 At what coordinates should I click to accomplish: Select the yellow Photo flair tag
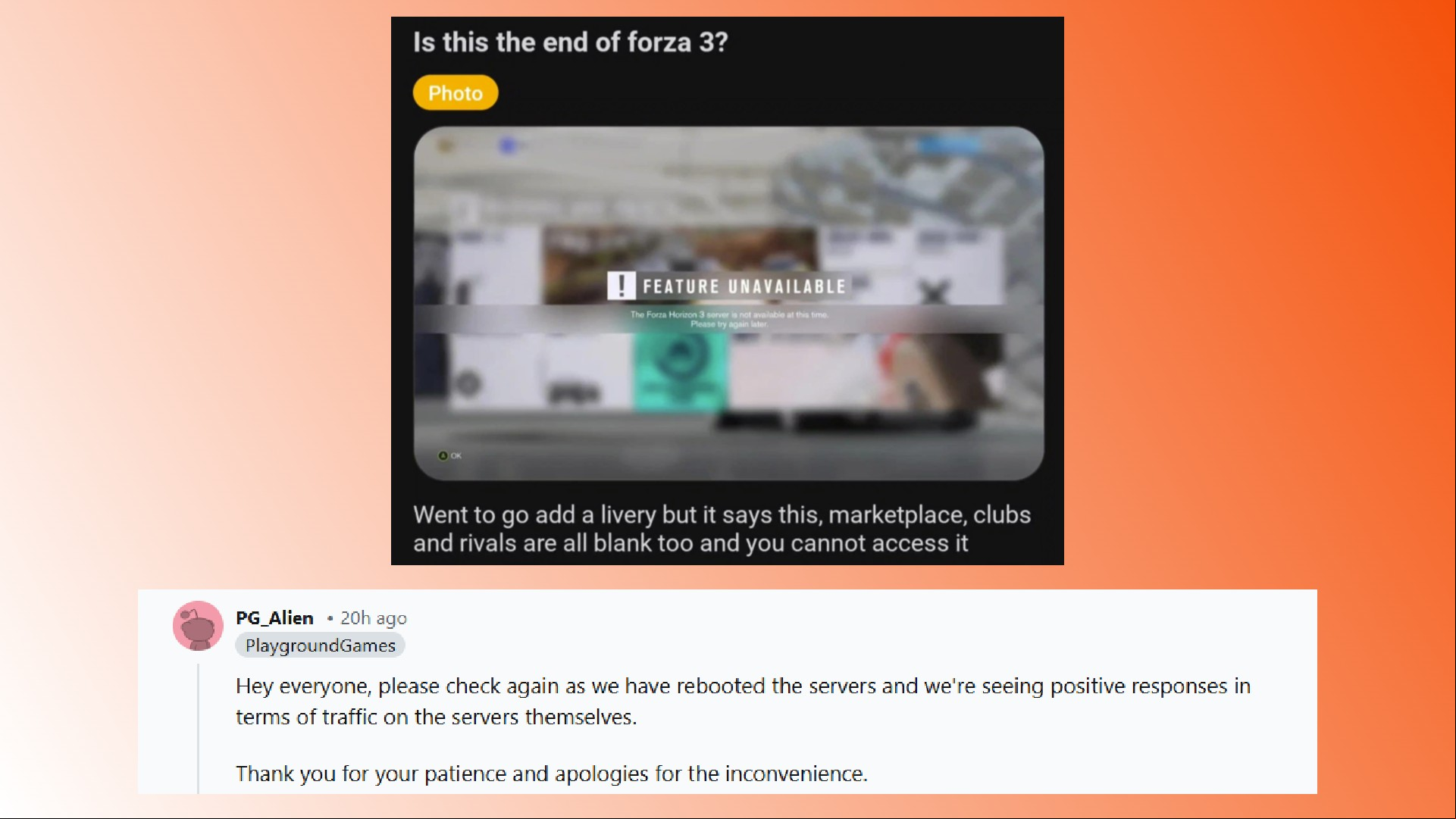pyautogui.click(x=456, y=93)
